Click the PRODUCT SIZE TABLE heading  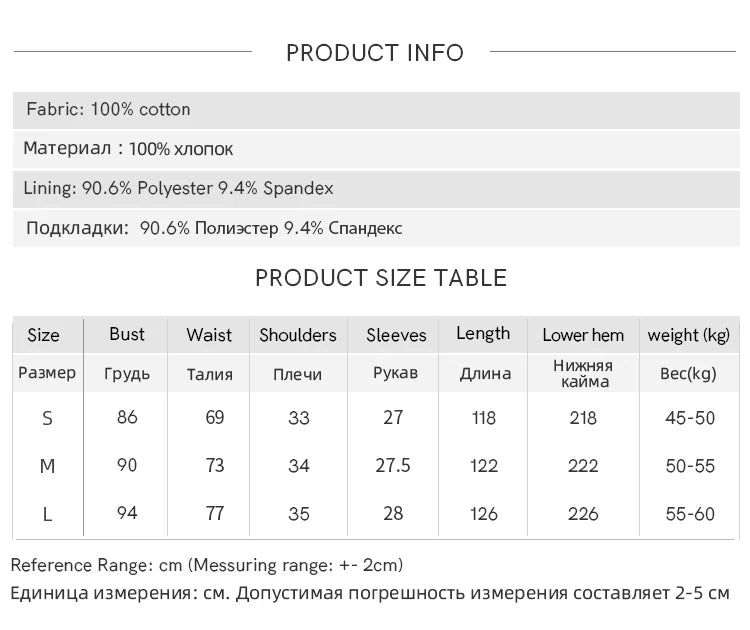[x=381, y=278]
